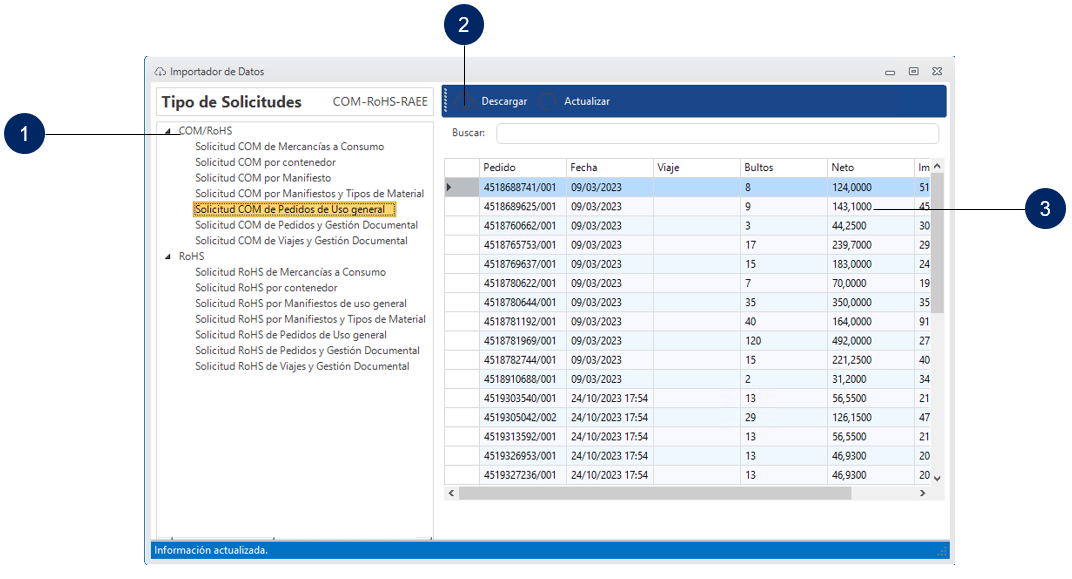Sort by the Pedido column header
Viewport: 1072px width, 579px height.
click(521, 167)
